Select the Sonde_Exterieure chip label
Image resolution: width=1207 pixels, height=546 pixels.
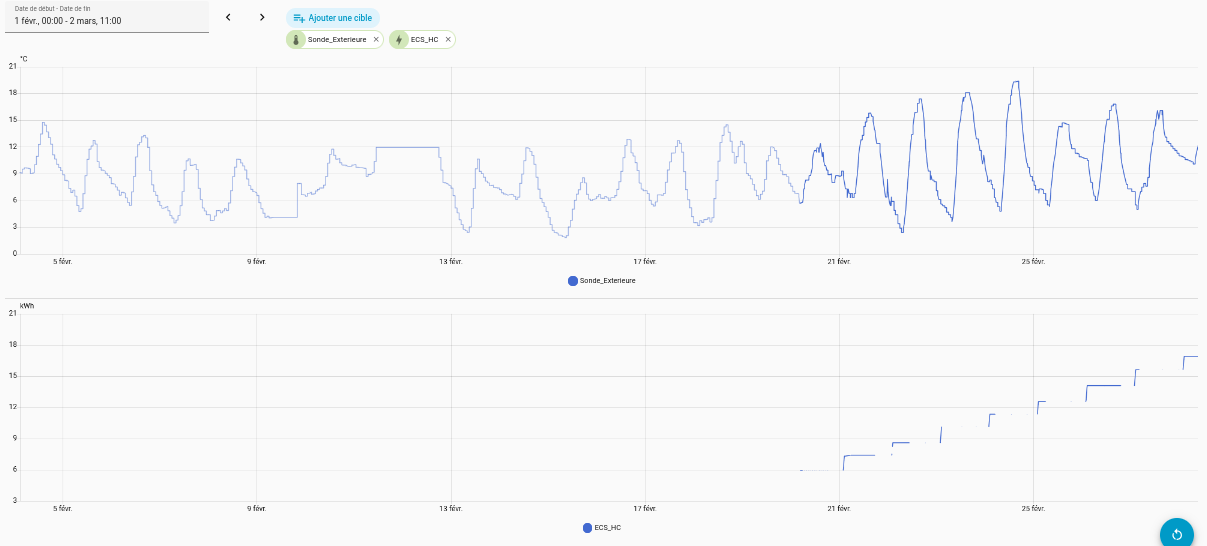click(336, 40)
